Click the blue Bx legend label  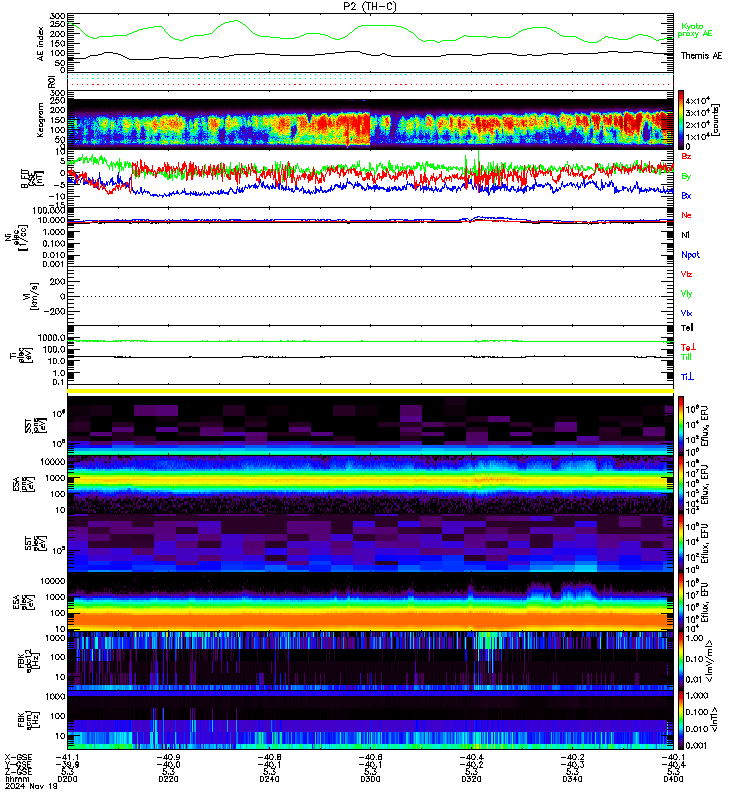[x=686, y=195]
